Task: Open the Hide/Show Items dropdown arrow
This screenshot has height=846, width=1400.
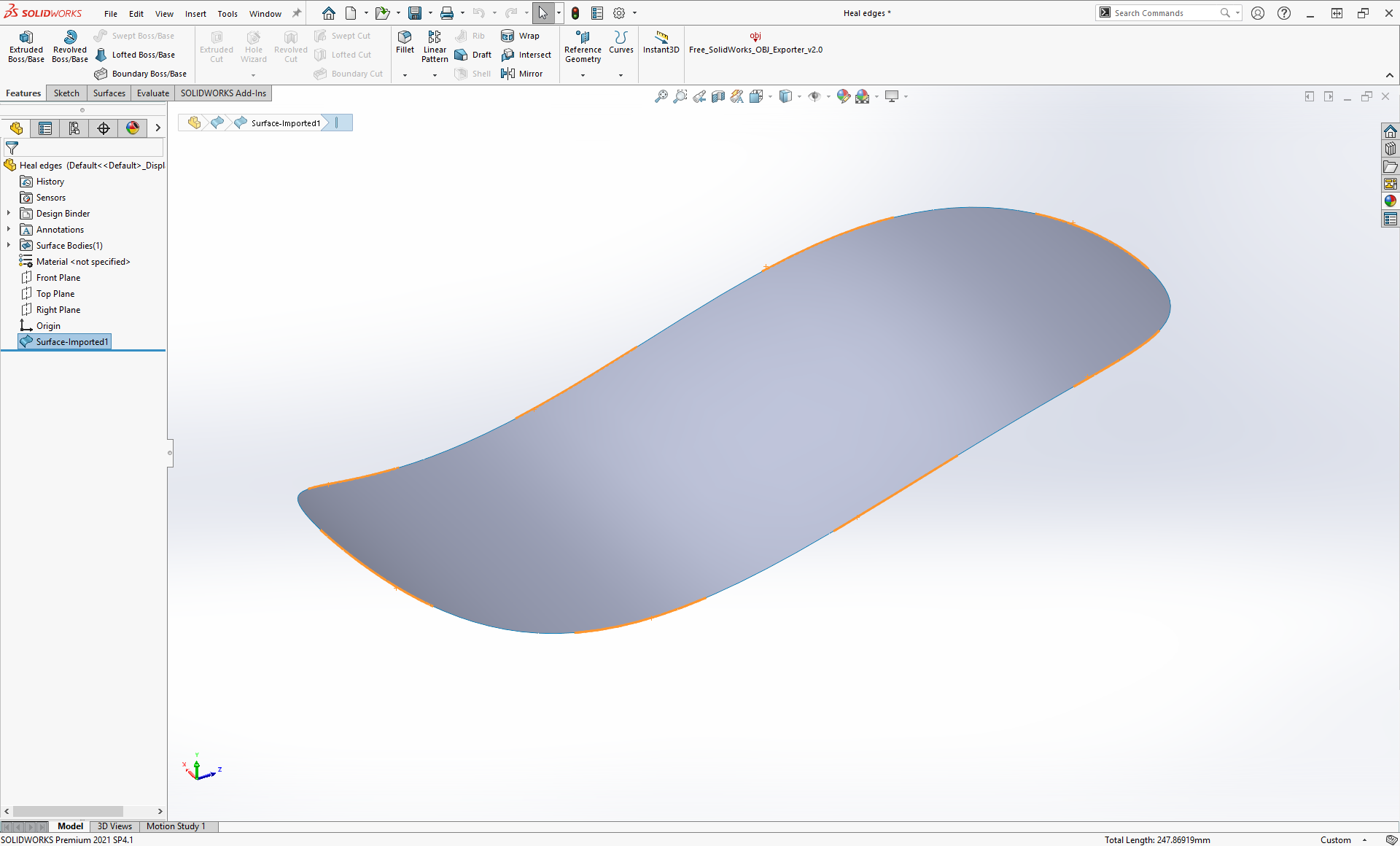Action: [829, 96]
